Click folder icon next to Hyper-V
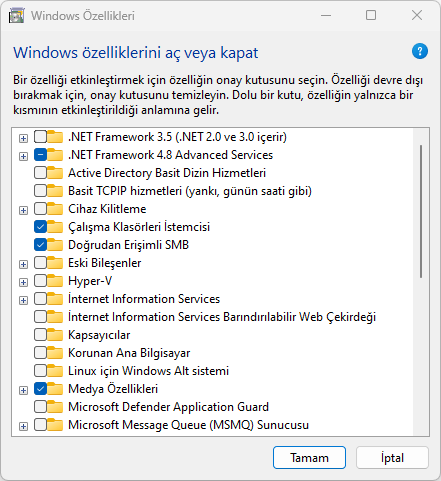The image size is (441, 481). (x=55, y=281)
